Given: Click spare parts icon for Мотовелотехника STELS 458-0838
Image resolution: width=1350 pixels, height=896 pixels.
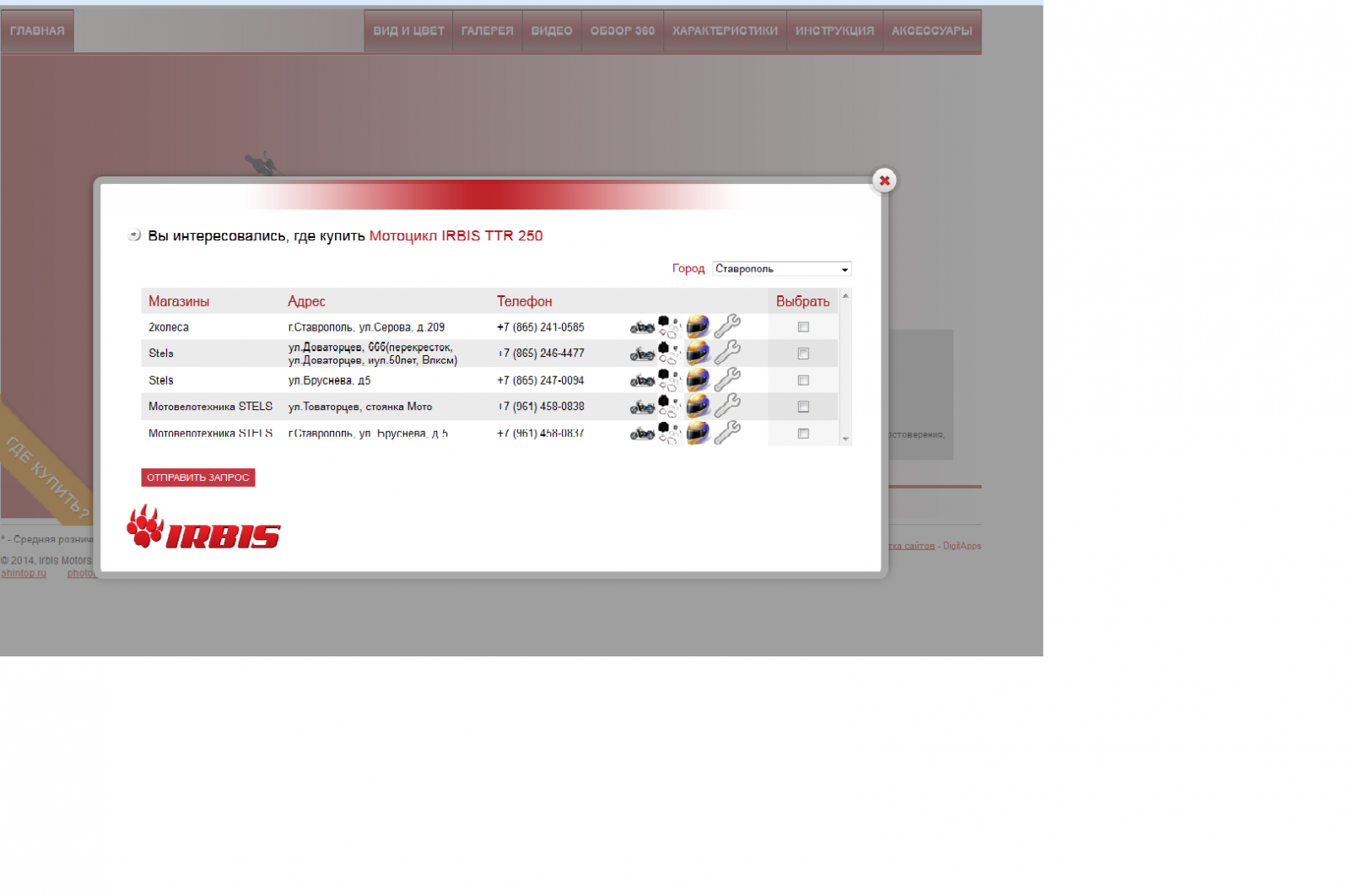Looking at the screenshot, I should 669,407.
